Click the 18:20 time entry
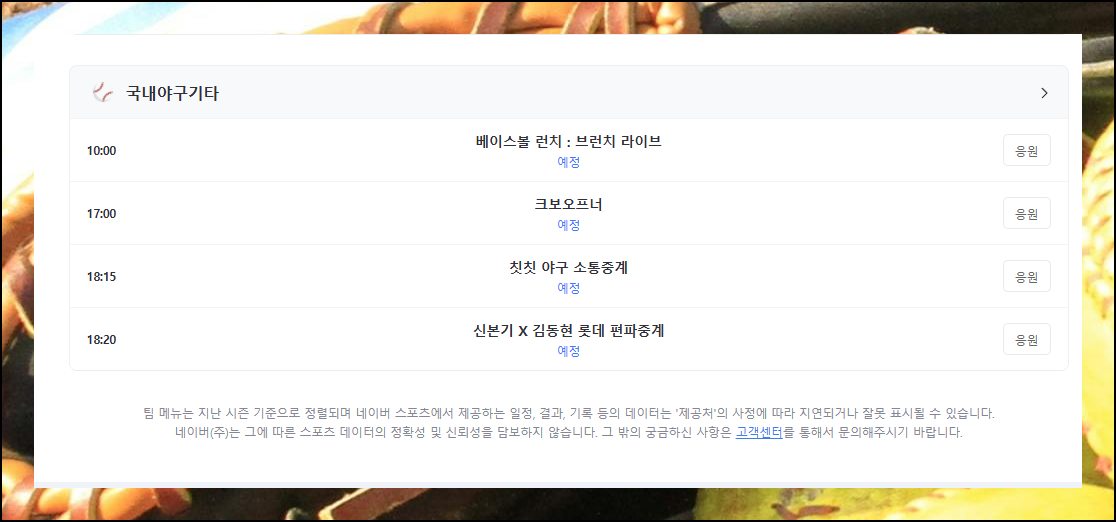Image resolution: width=1116 pixels, height=522 pixels. [x=101, y=340]
